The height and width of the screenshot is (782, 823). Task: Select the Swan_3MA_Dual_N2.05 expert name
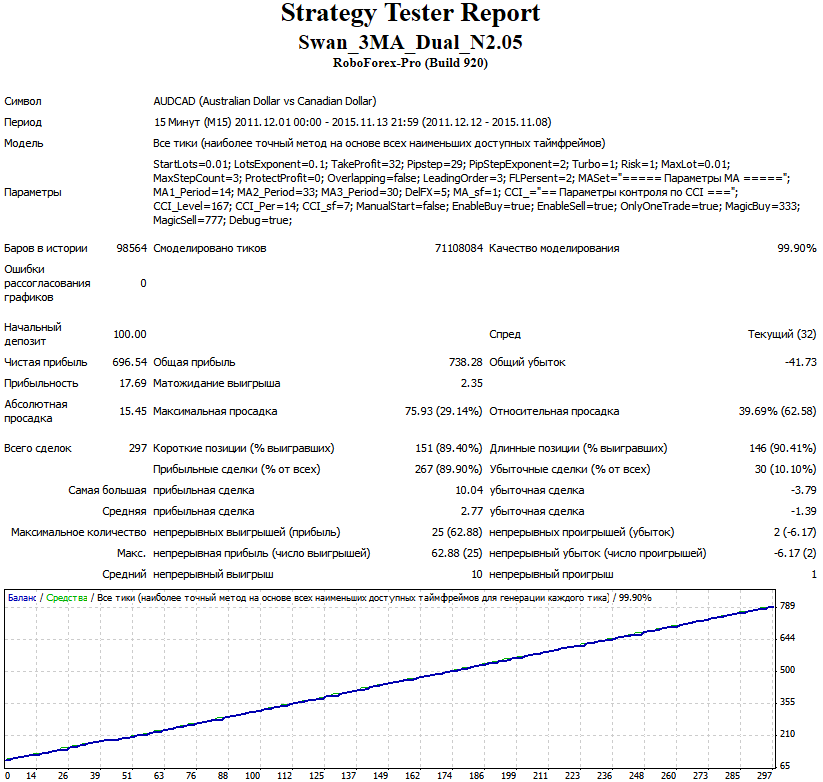(410, 42)
